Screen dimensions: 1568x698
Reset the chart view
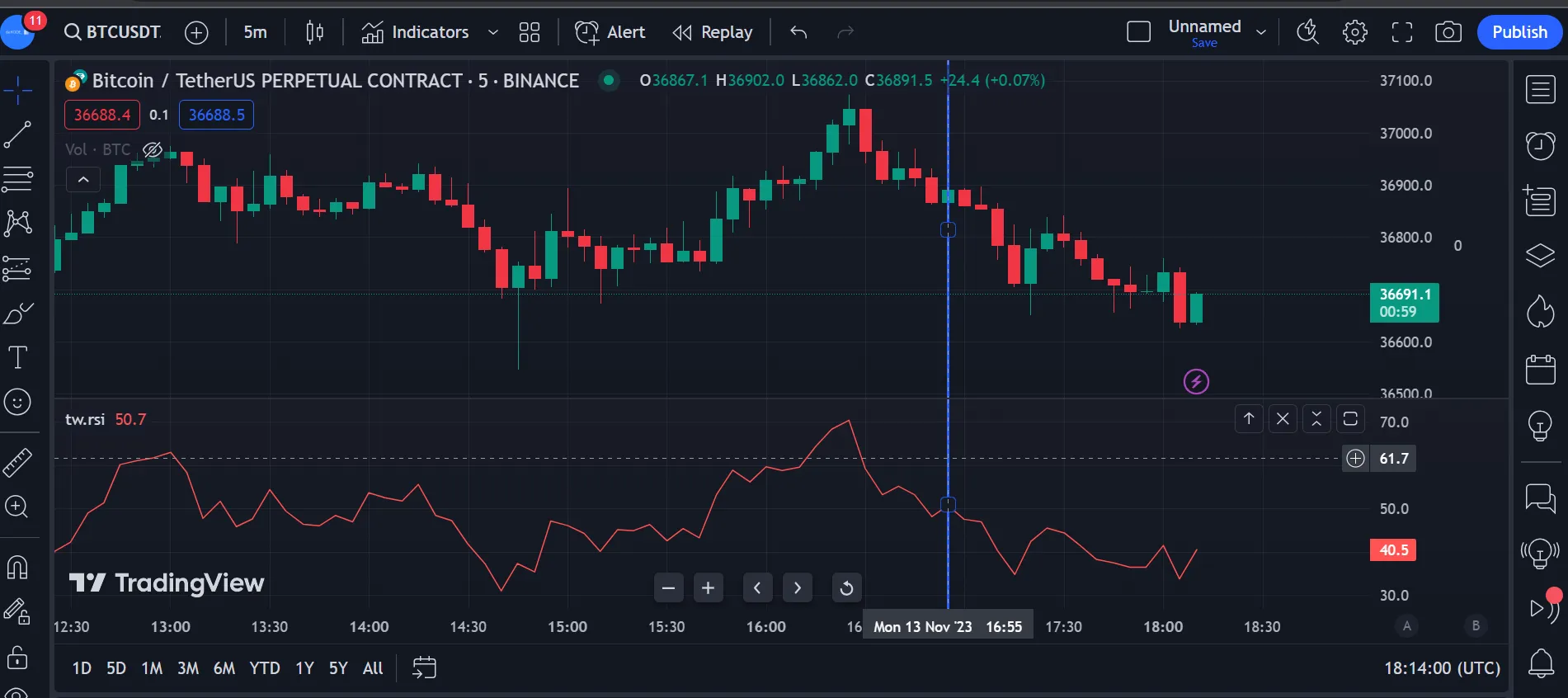(x=846, y=588)
